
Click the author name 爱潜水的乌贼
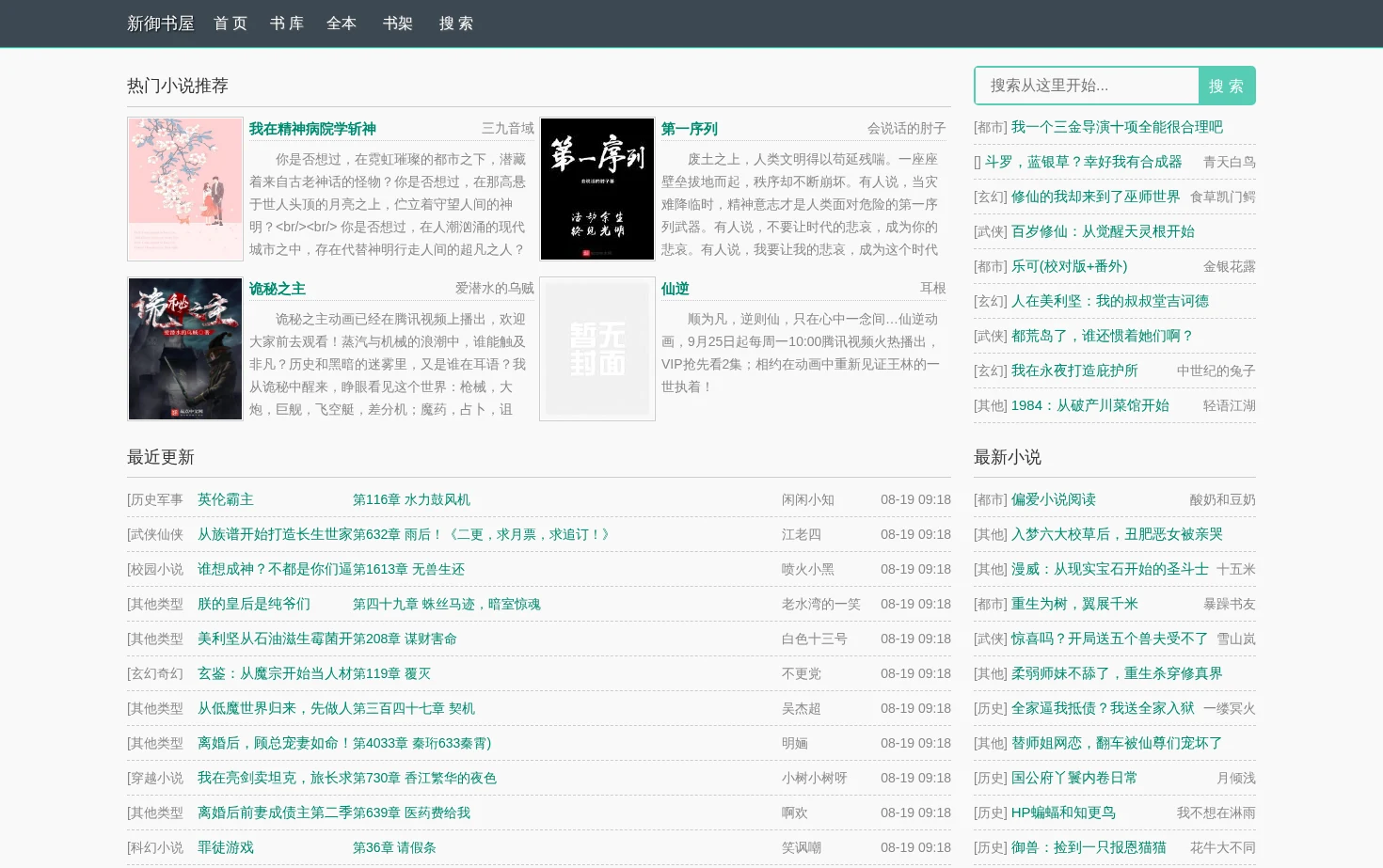pos(495,288)
